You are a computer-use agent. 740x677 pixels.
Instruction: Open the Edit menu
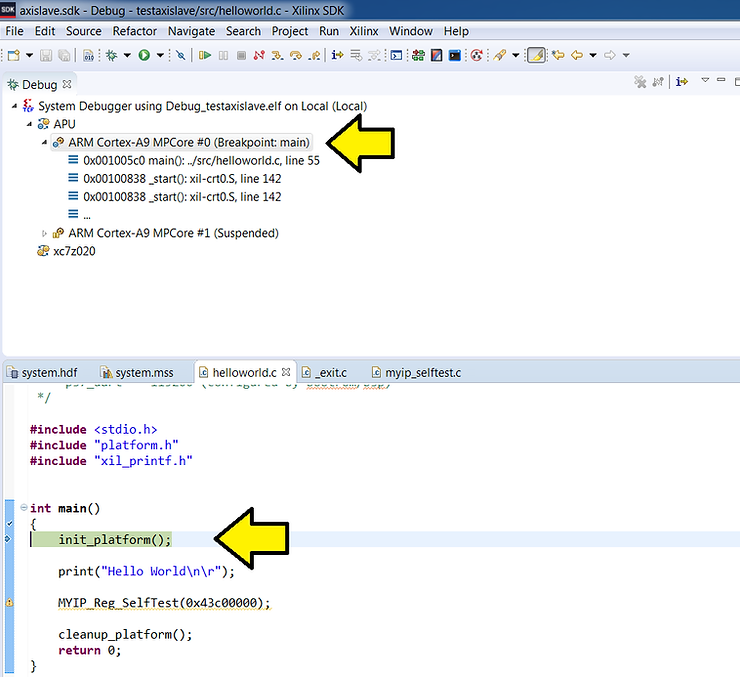tap(45, 31)
